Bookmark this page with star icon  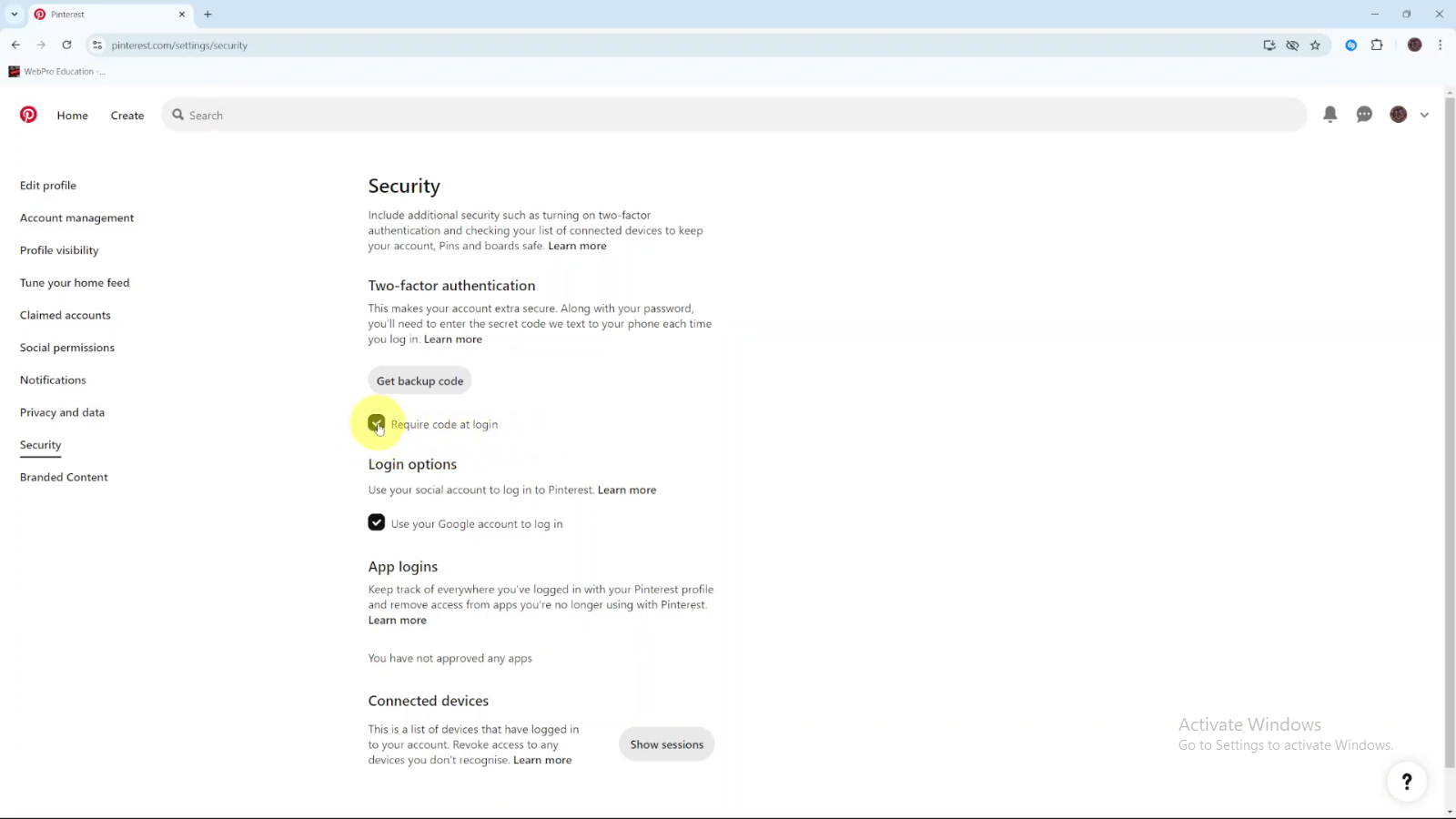(x=1315, y=45)
